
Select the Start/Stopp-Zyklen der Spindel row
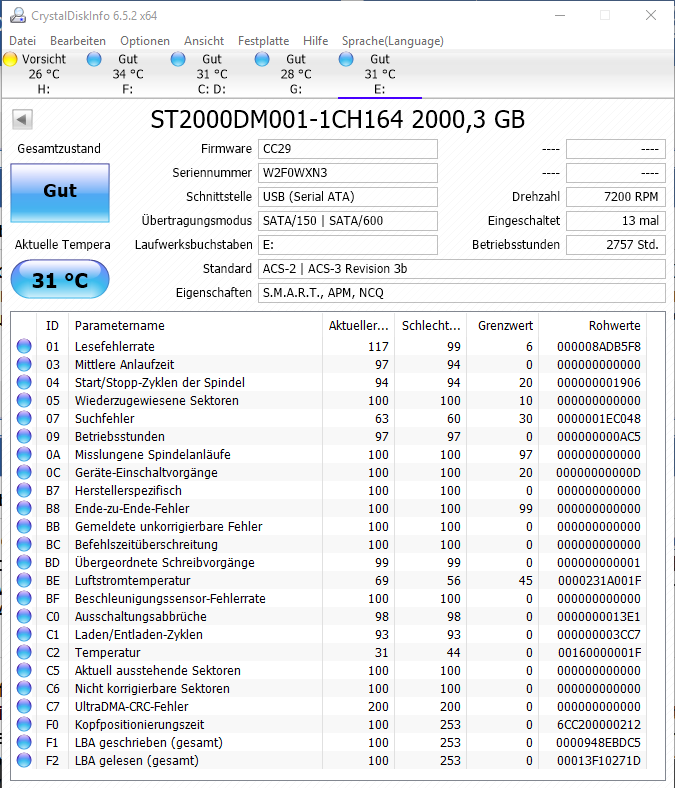point(329,382)
